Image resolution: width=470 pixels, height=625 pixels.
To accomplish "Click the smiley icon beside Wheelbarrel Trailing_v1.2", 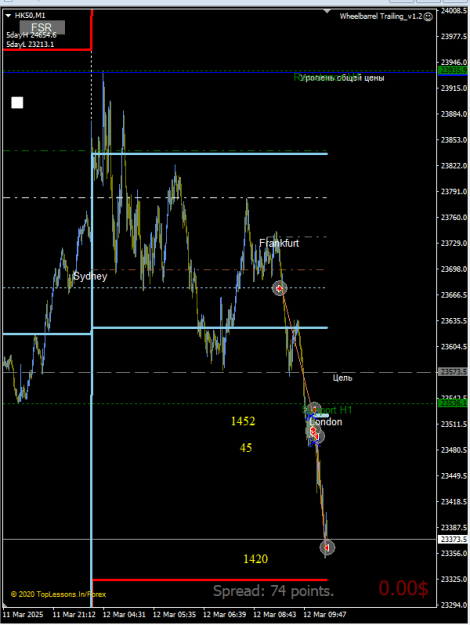I will [428, 17].
